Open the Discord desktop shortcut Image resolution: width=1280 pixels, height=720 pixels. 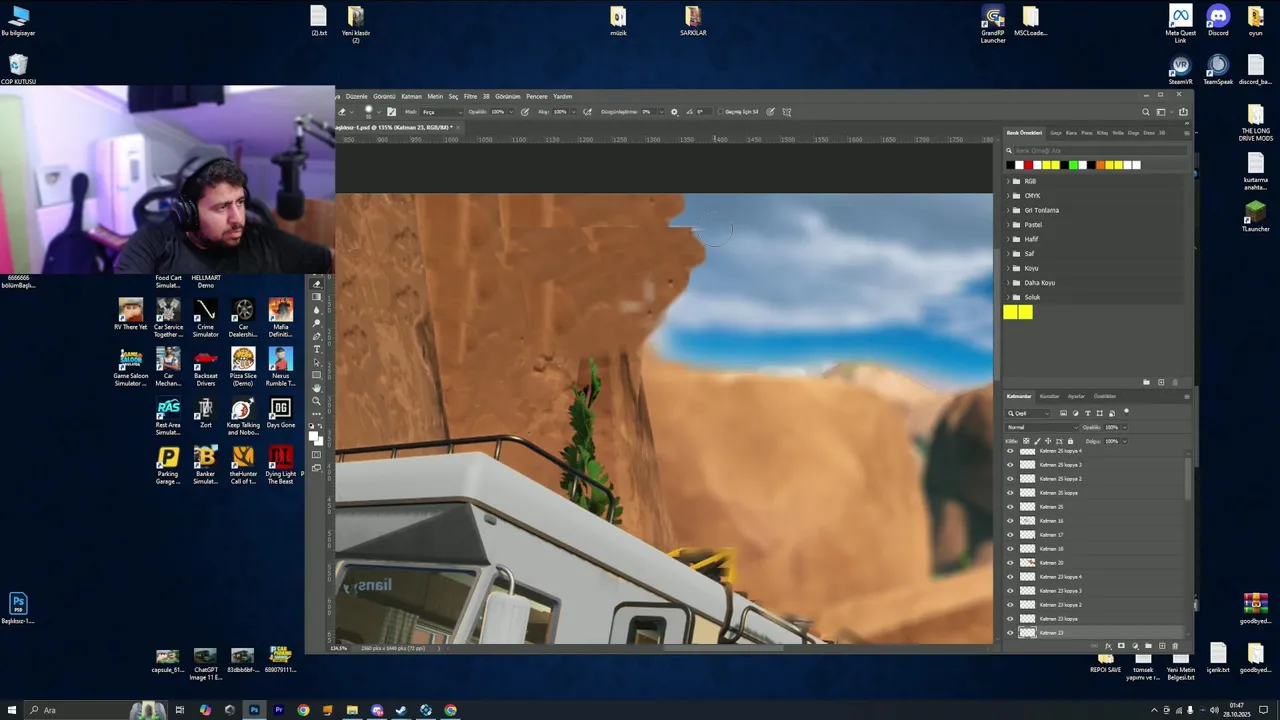(x=1218, y=21)
